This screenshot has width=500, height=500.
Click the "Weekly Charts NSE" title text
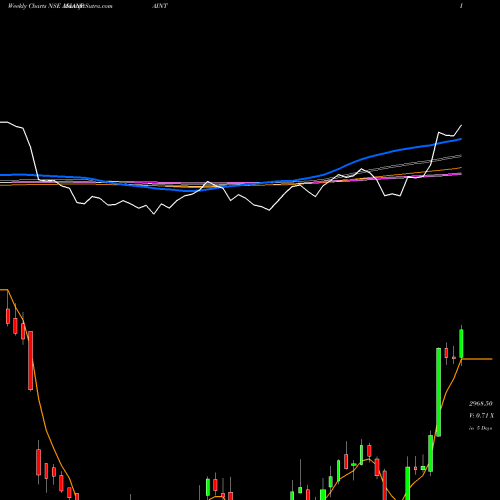[x=35, y=6]
